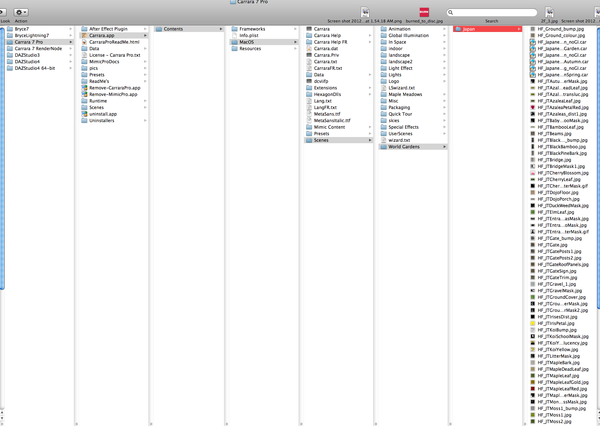Click the CarraraProReadMe.html file icon
This screenshot has height=426, width=600.
click(x=85, y=42)
